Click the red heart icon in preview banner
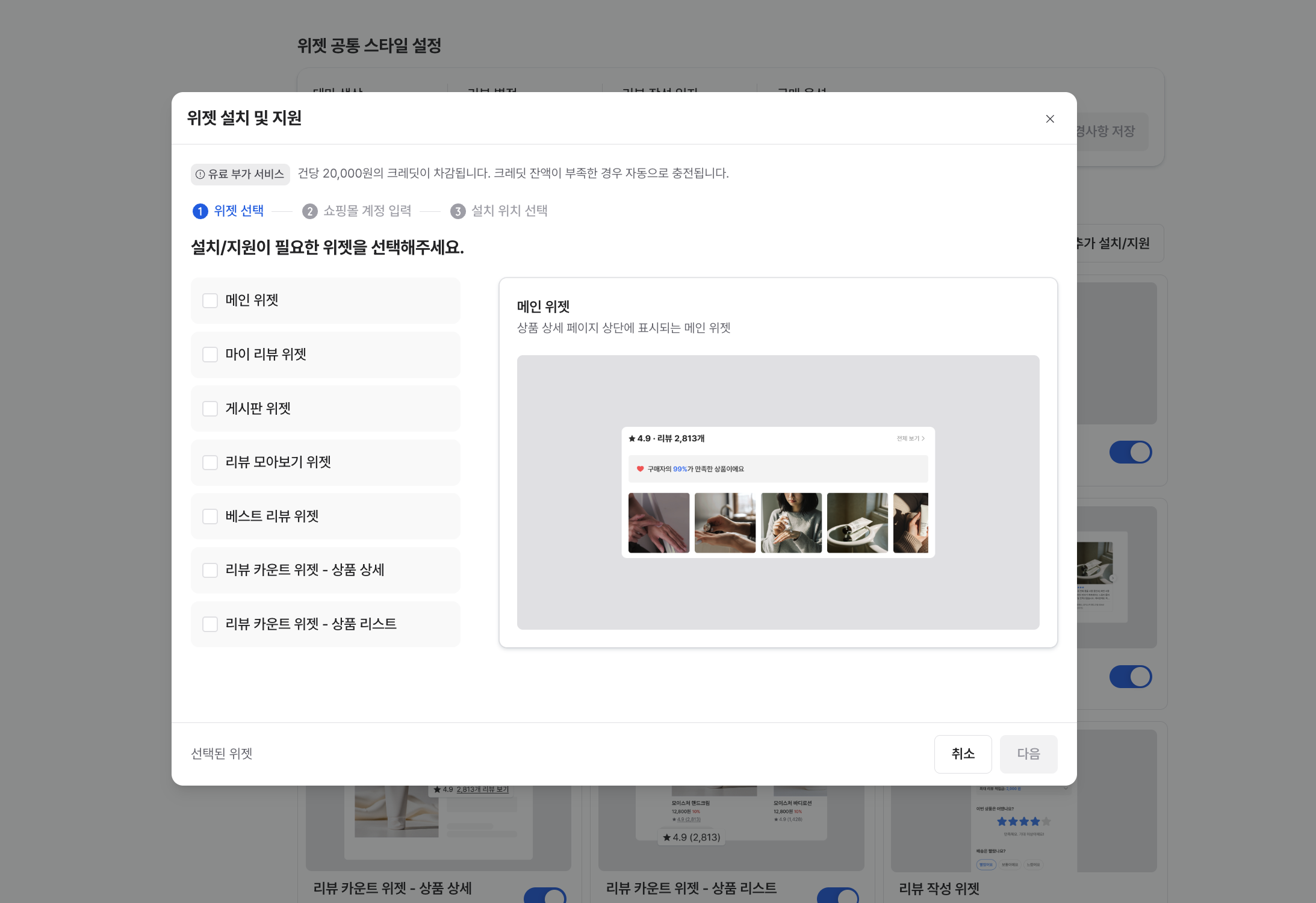Screen dimensions: 1316x903 (x=640, y=469)
